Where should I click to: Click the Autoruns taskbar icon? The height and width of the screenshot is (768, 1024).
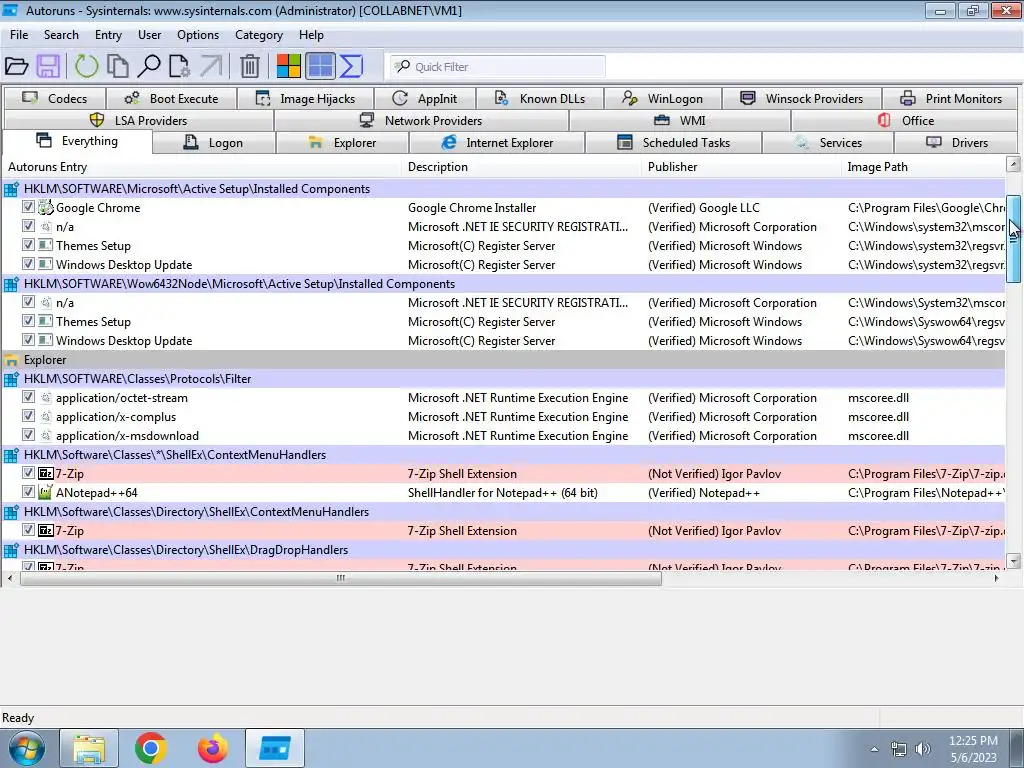click(x=275, y=748)
